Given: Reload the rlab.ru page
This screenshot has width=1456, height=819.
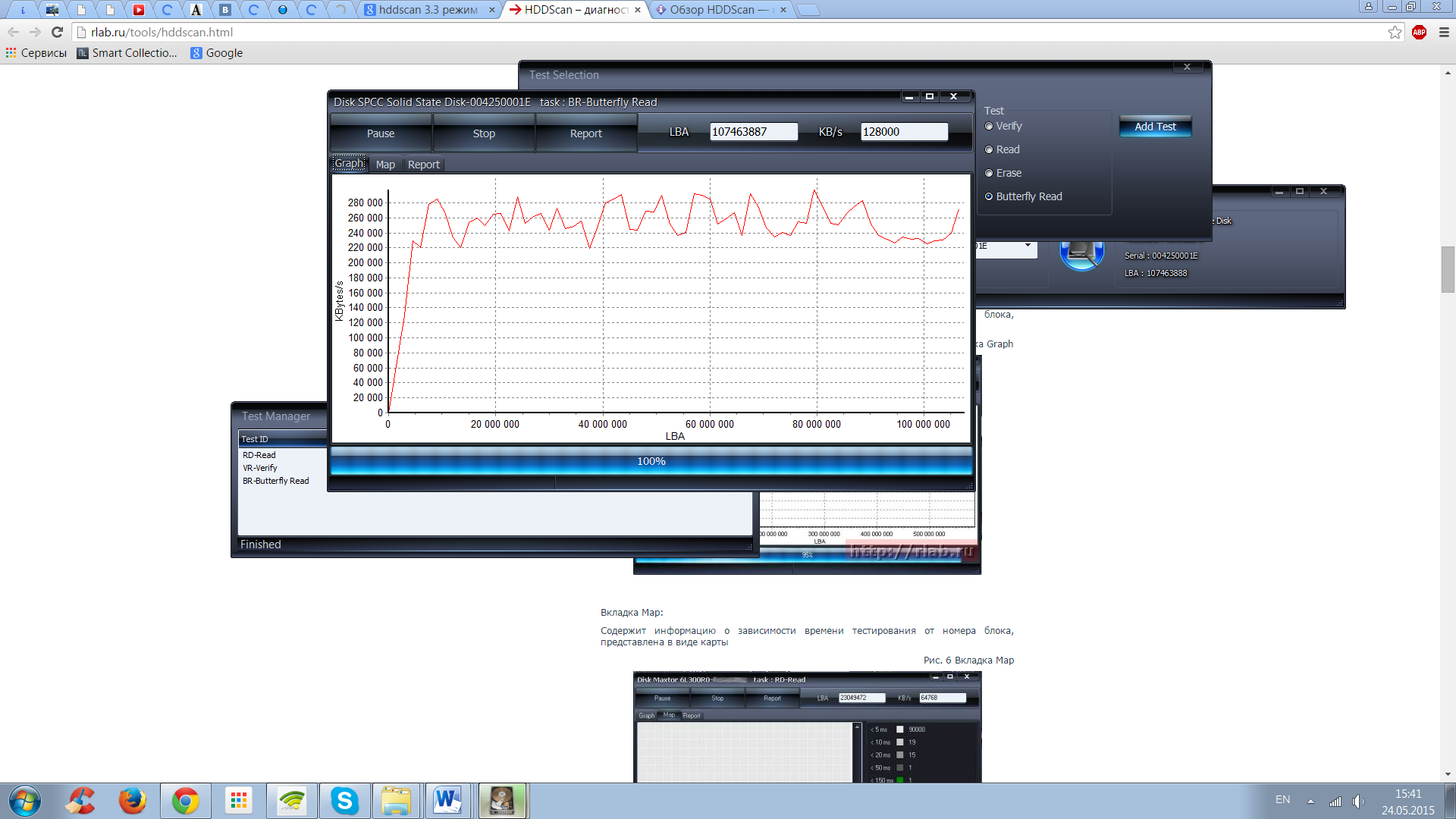Looking at the screenshot, I should [x=57, y=32].
